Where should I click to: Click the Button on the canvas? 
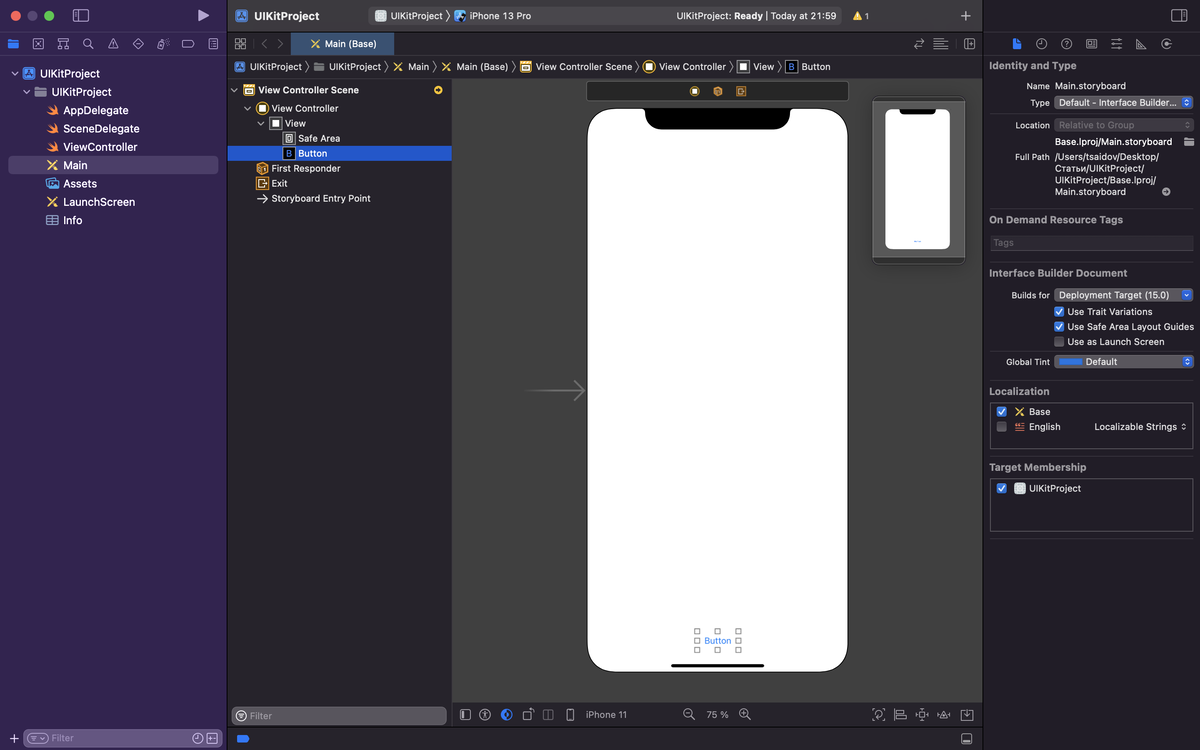pos(717,641)
